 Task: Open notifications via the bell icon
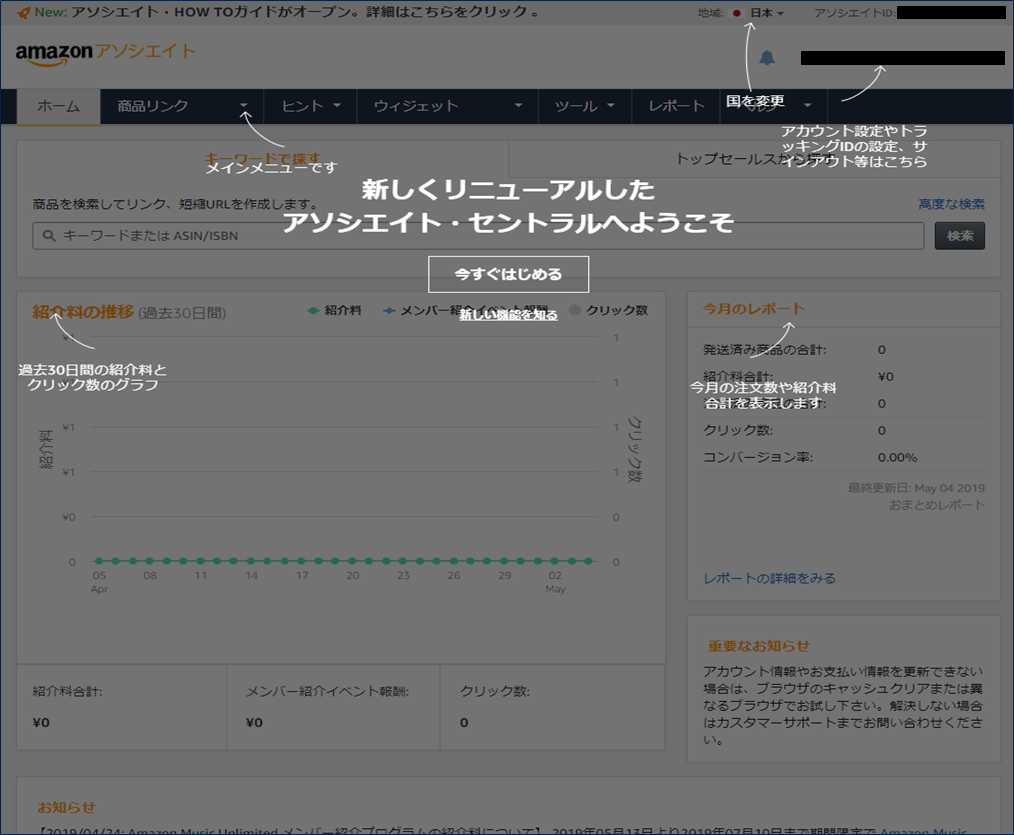[x=767, y=58]
